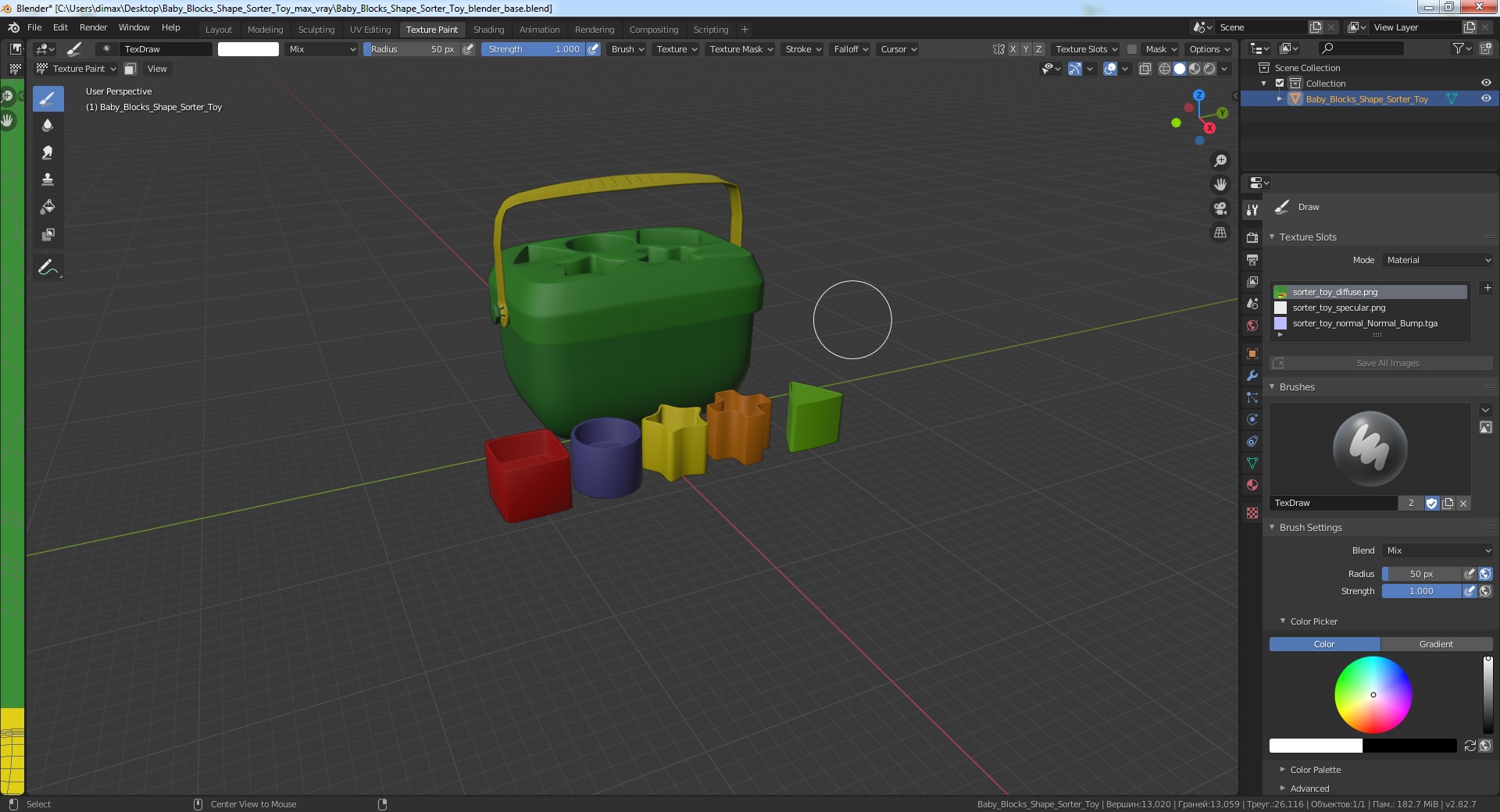Open the Texture Slots header dropdown

1086,49
